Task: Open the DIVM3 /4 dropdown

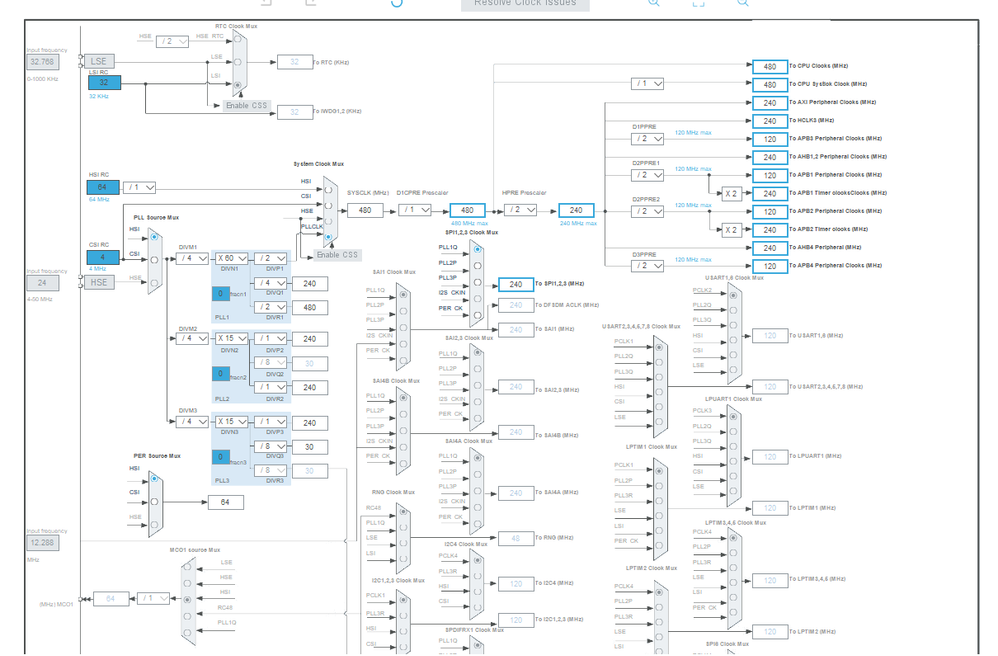Action: (x=192, y=422)
